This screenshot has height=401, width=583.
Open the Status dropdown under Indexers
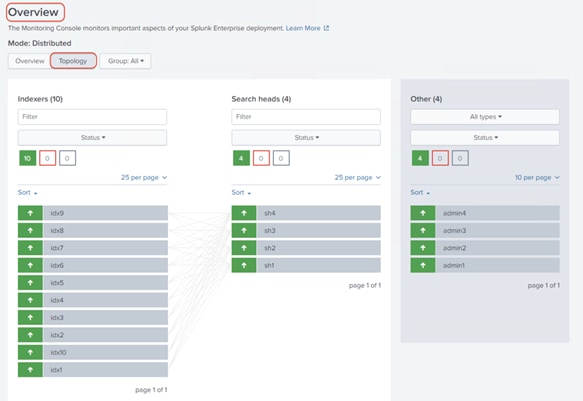pyautogui.click(x=92, y=138)
